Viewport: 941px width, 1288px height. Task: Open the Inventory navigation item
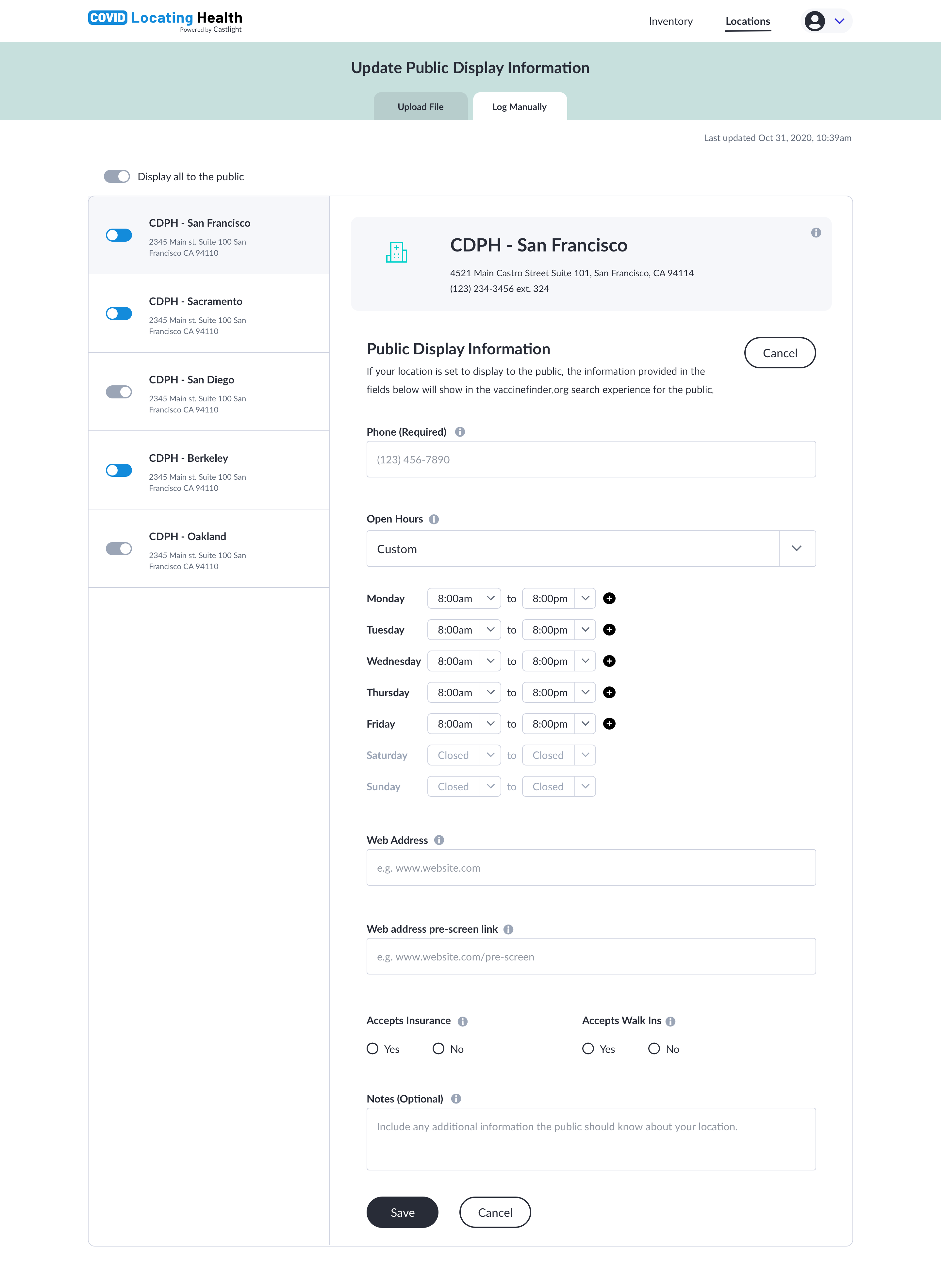670,21
